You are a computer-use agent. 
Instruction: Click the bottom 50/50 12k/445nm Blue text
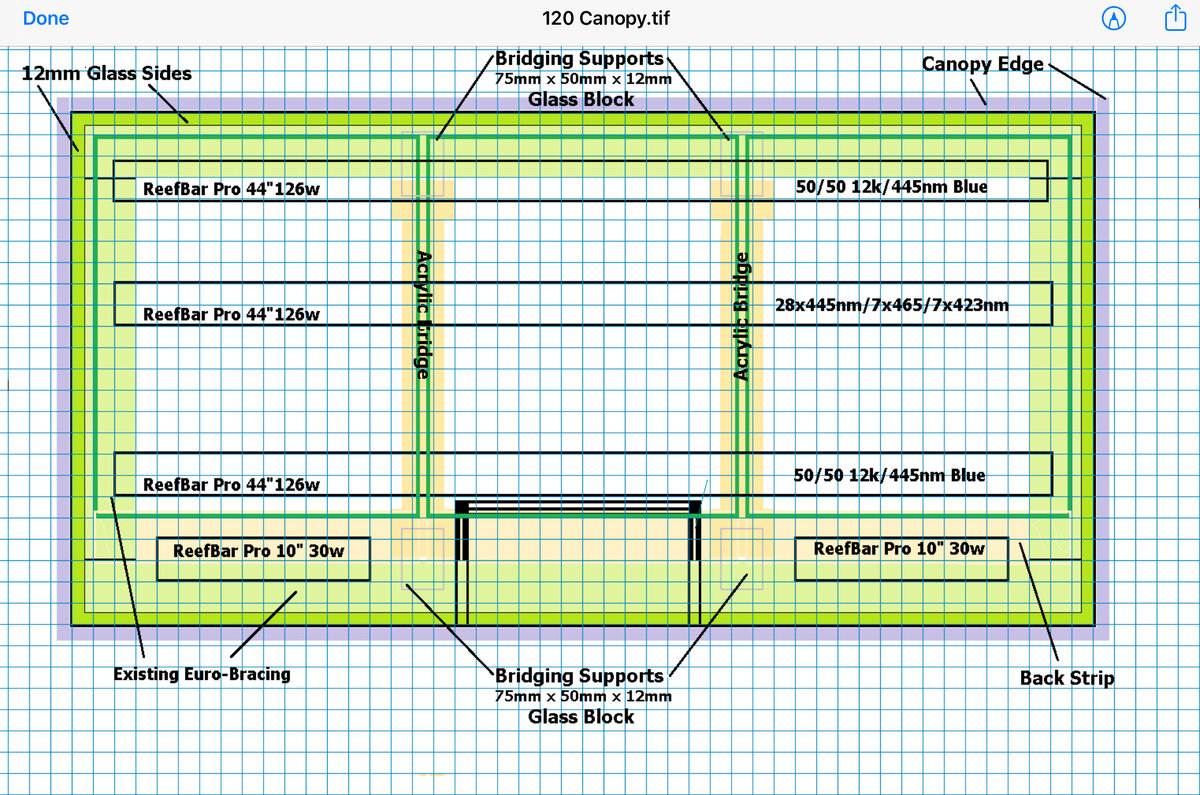pos(890,475)
